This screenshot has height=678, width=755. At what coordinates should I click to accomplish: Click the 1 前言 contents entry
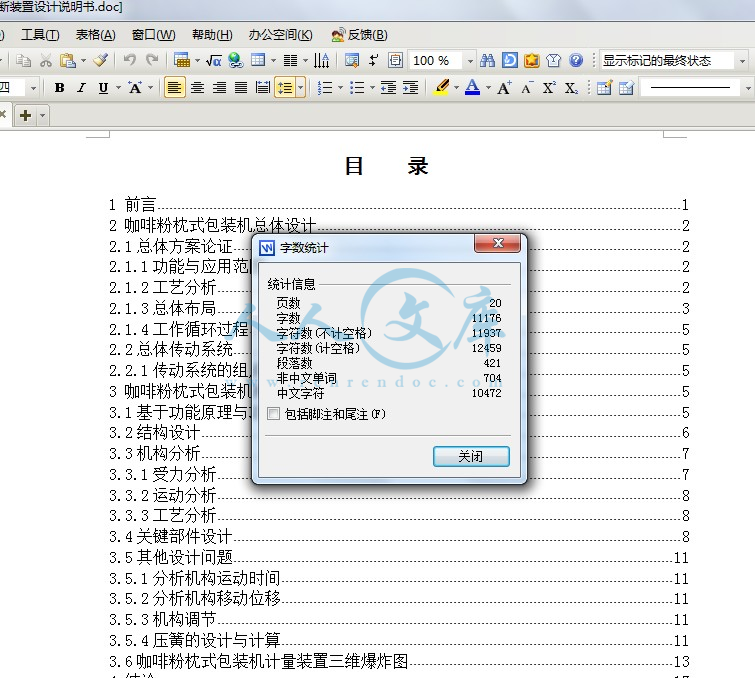pos(399,205)
